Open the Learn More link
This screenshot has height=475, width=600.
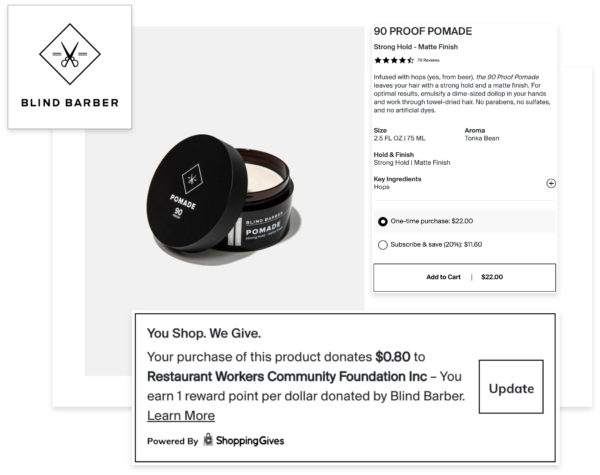181,416
